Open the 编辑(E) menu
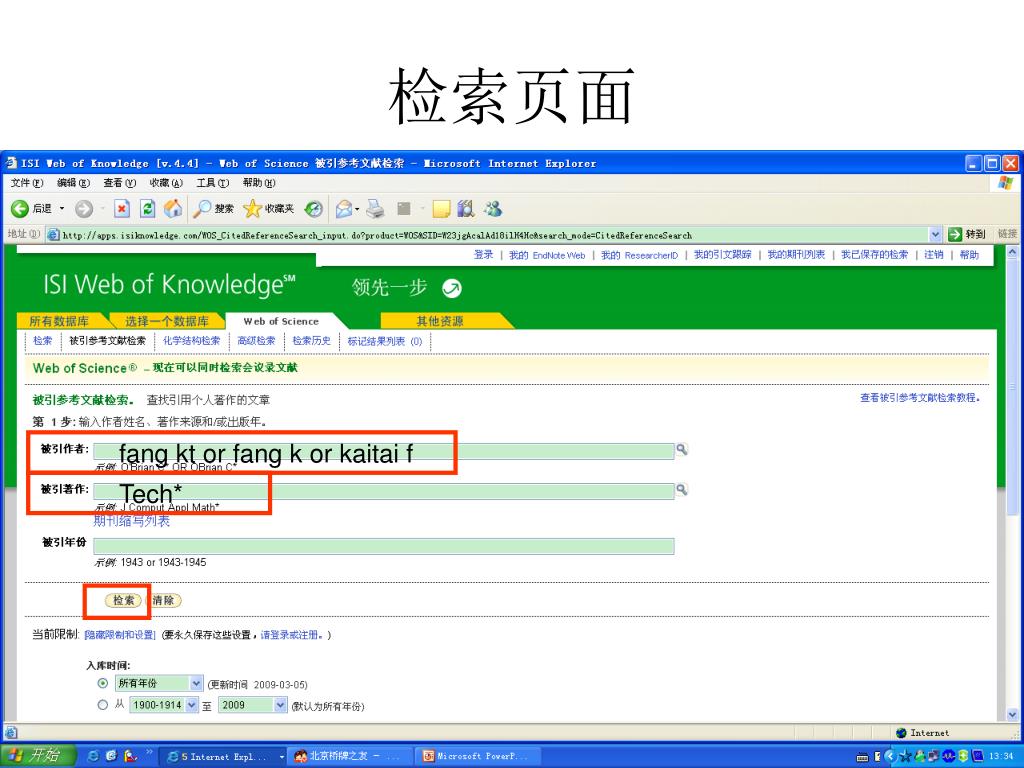The height and width of the screenshot is (768, 1024). pyautogui.click(x=73, y=183)
